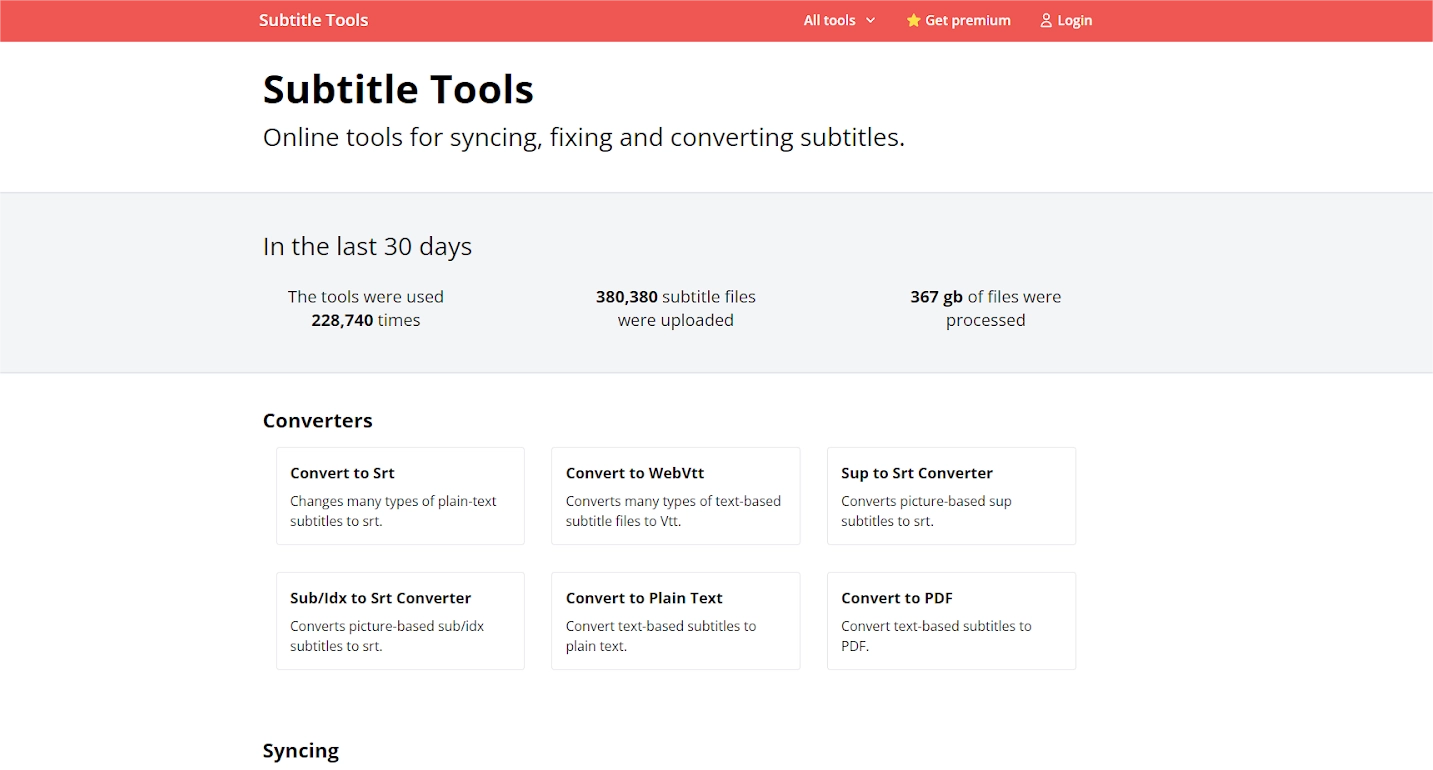1433x770 pixels.
Task: Click the Subtitle Tools logo in header
Action: click(x=313, y=20)
